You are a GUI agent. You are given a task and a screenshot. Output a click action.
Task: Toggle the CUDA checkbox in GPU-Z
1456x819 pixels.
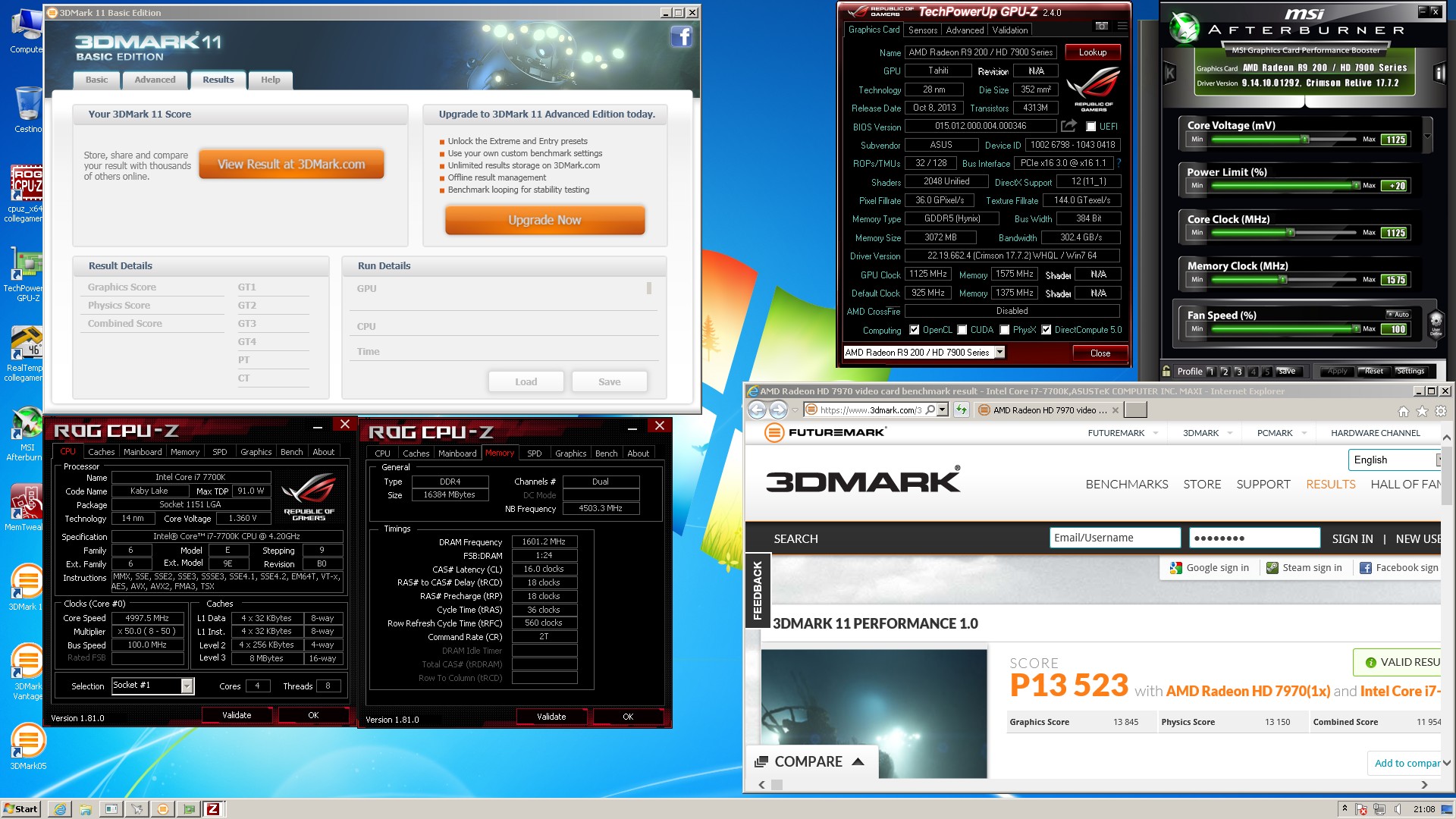coord(962,330)
